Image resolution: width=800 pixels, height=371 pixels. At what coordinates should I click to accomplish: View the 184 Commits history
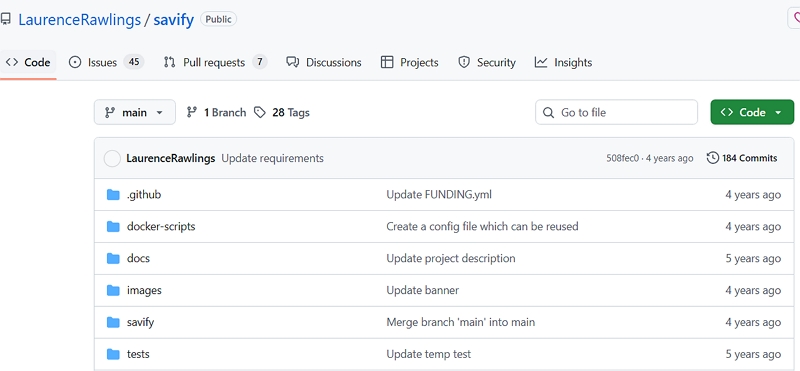[742, 158]
